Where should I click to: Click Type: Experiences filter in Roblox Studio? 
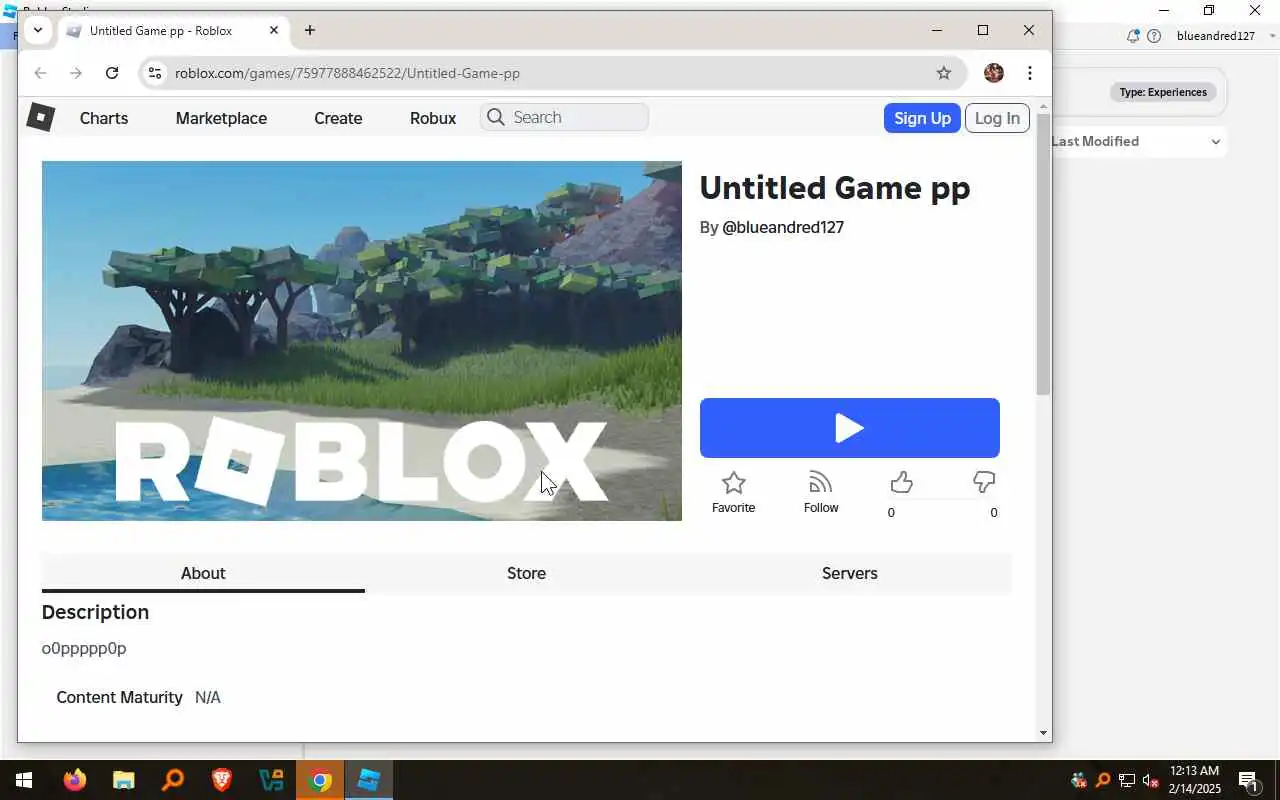[1163, 92]
